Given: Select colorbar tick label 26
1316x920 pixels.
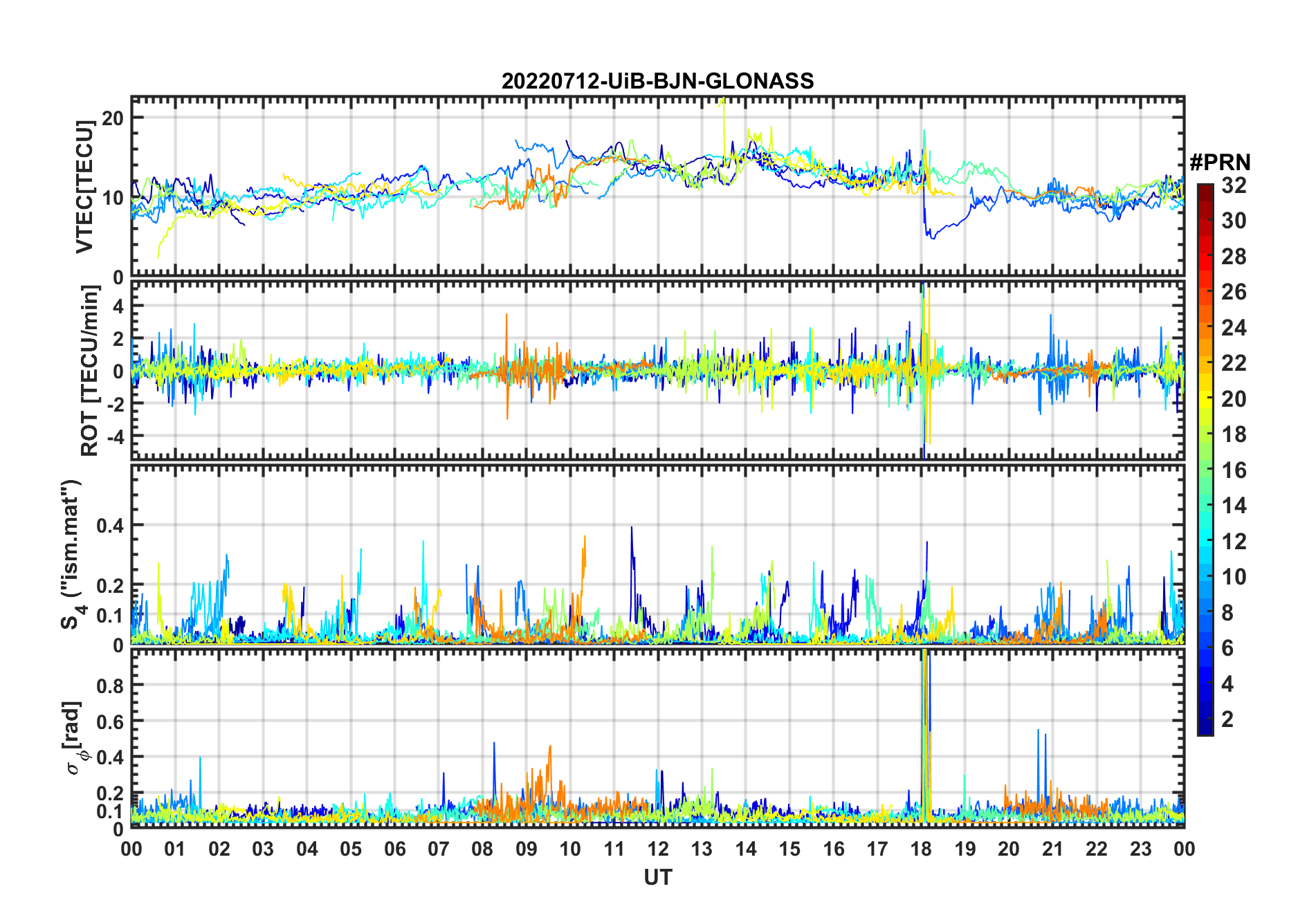Looking at the screenshot, I should click(1234, 292).
